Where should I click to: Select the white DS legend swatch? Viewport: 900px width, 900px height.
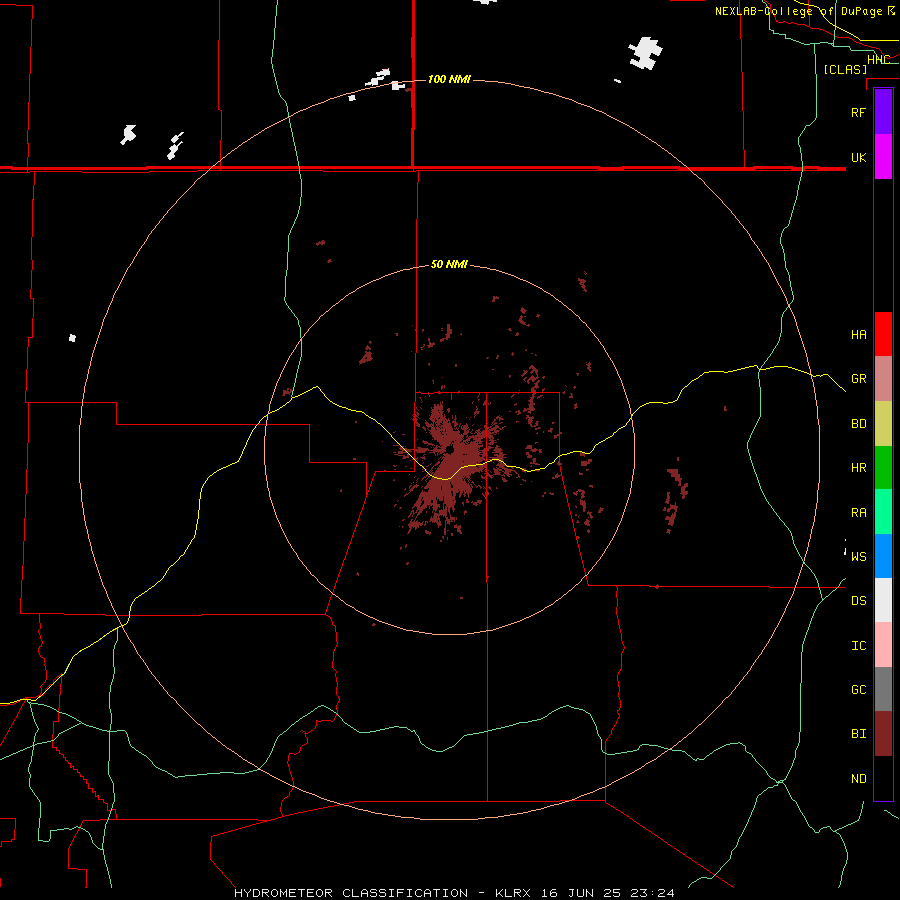coord(883,600)
